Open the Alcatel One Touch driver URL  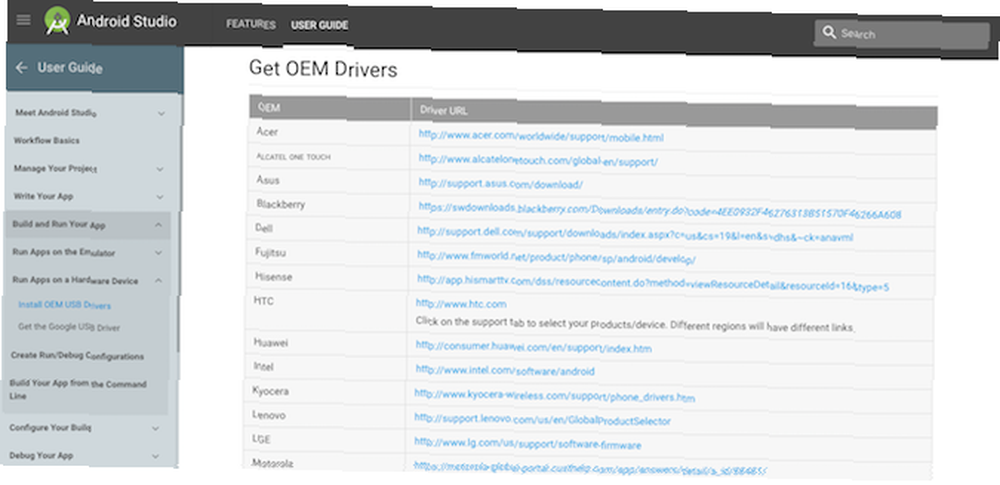(x=538, y=160)
